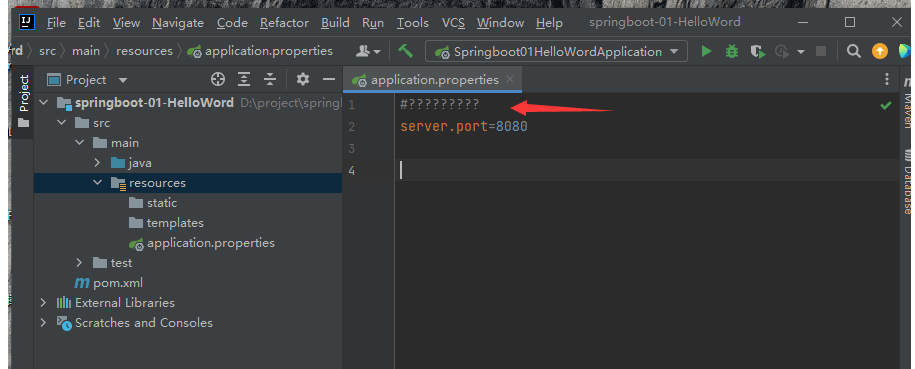Open the Window menu
Viewport: 915px width, 369px height.
coord(500,23)
